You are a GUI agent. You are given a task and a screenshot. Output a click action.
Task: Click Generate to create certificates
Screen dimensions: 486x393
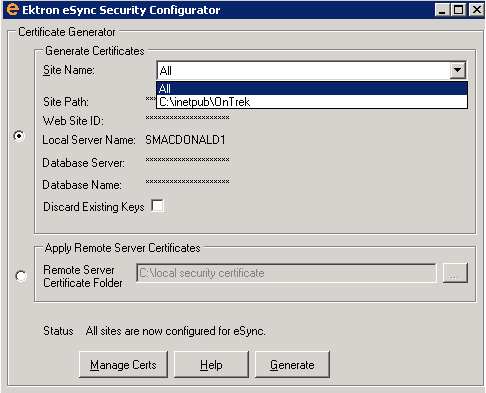click(292, 364)
